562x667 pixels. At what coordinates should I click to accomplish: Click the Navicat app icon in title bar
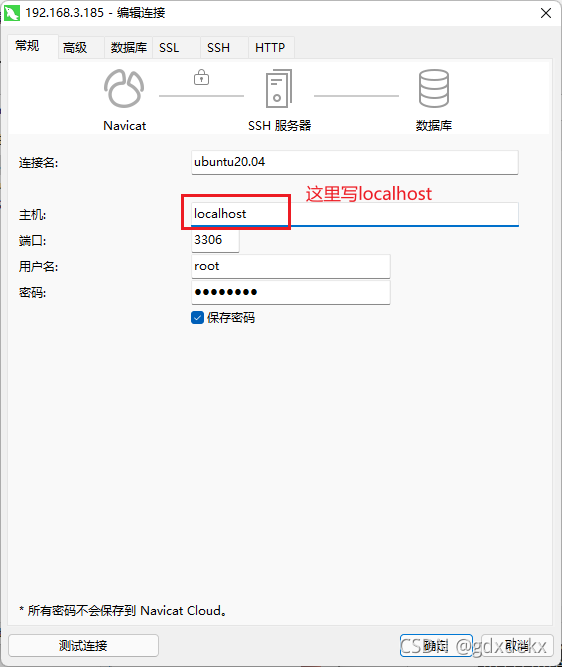click(11, 13)
